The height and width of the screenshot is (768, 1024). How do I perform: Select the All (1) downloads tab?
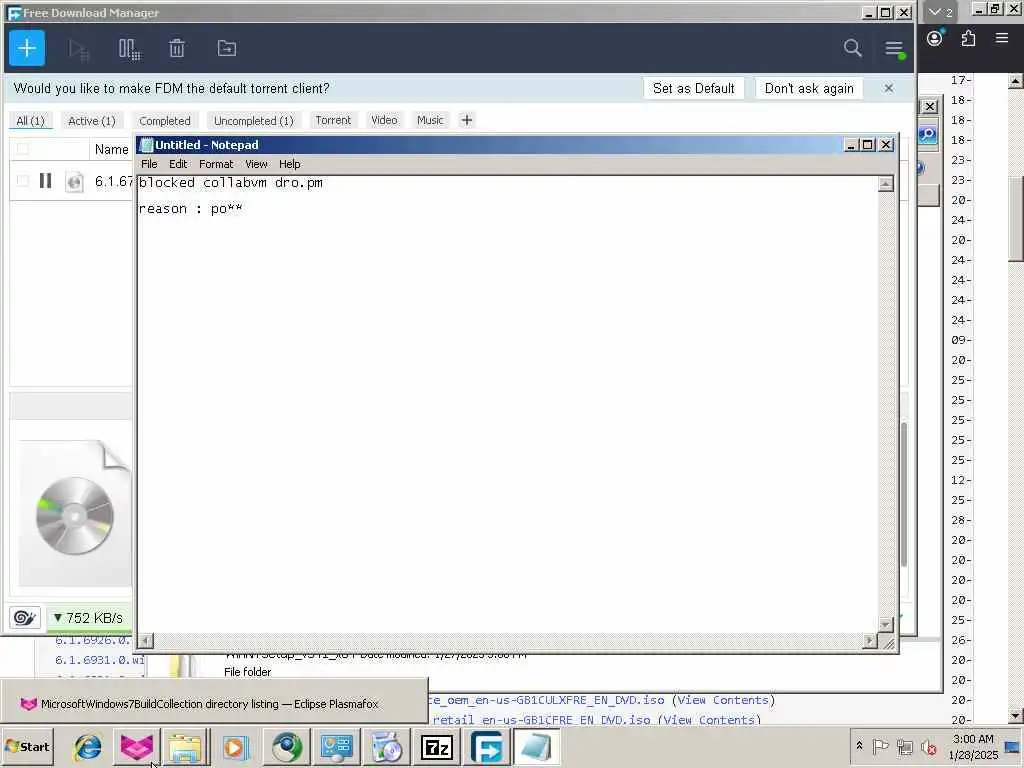[30, 121]
